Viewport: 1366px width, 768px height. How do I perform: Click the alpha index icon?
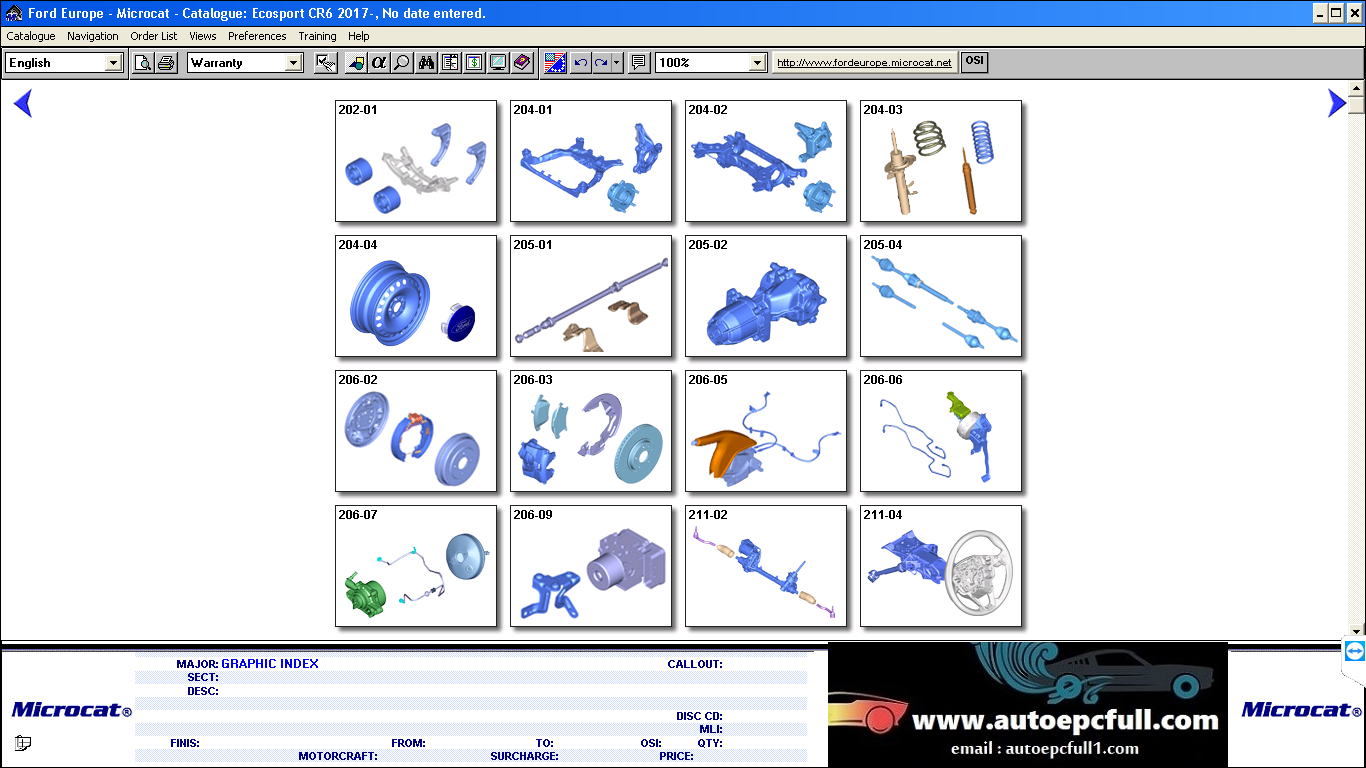point(378,63)
